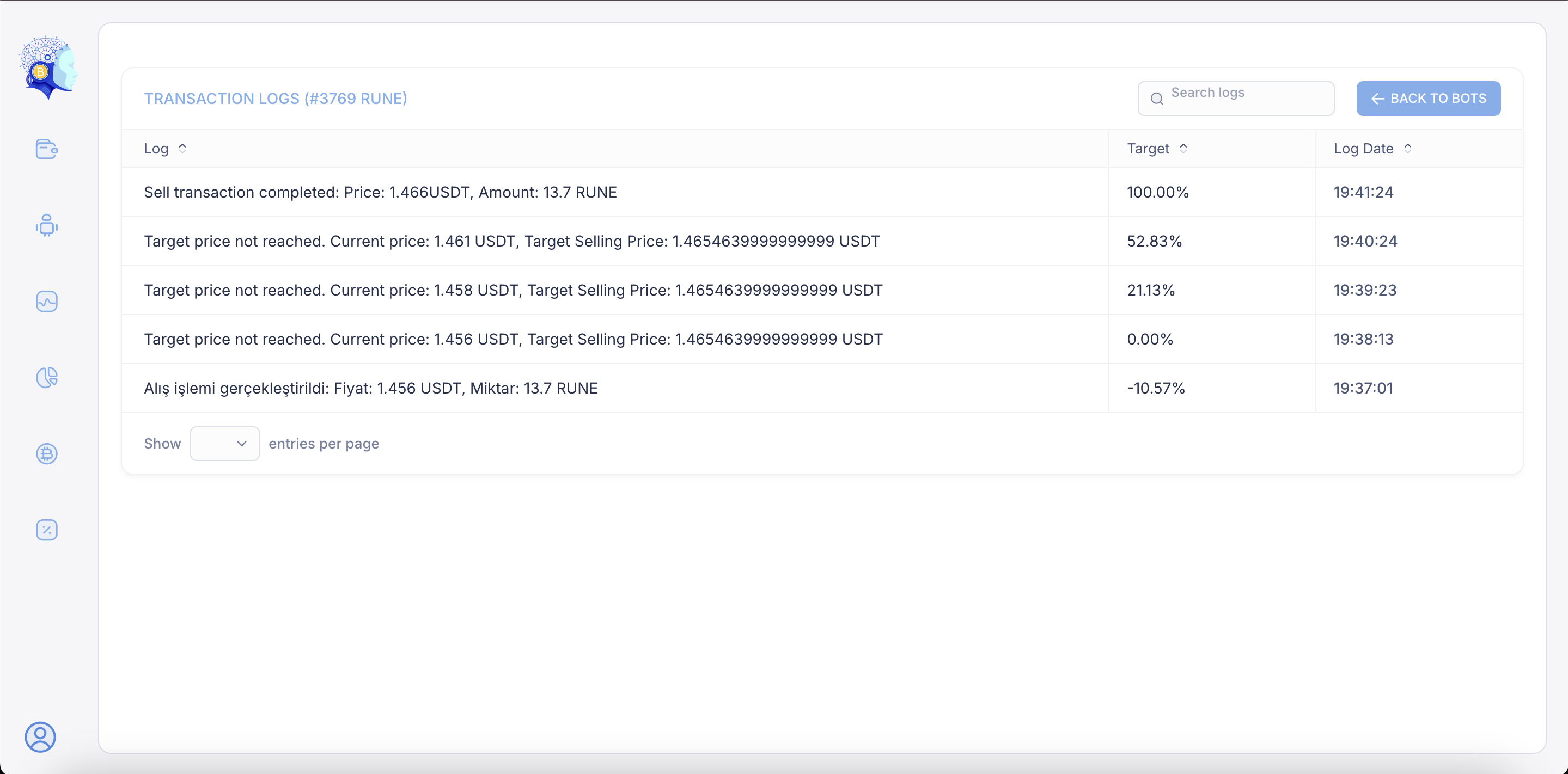Select the Sell transaction completed log row
This screenshot has height=774, width=1568.
coord(822,192)
